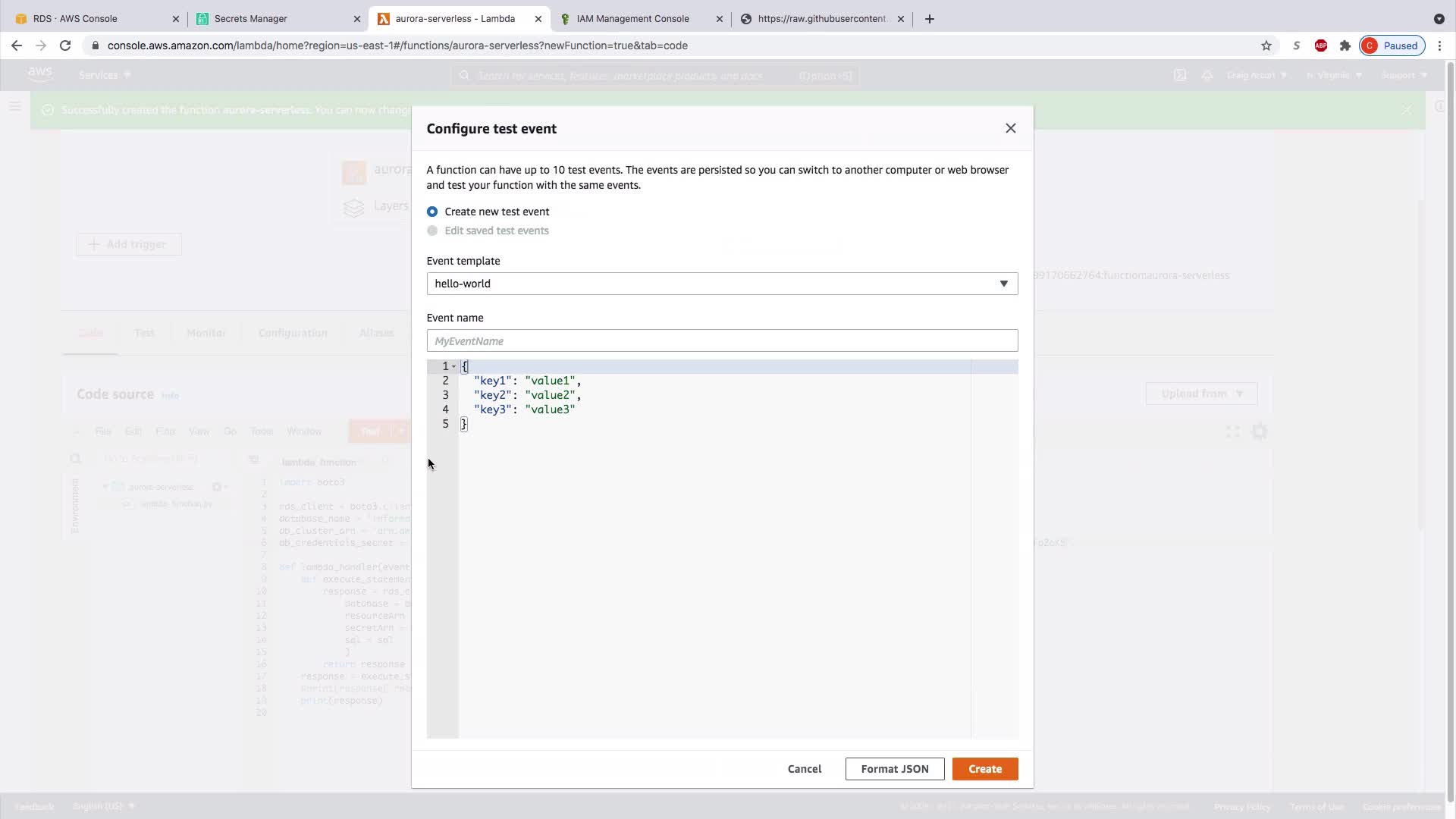Reload the current page
Screen dimensions: 1456x819
pyautogui.click(x=65, y=45)
